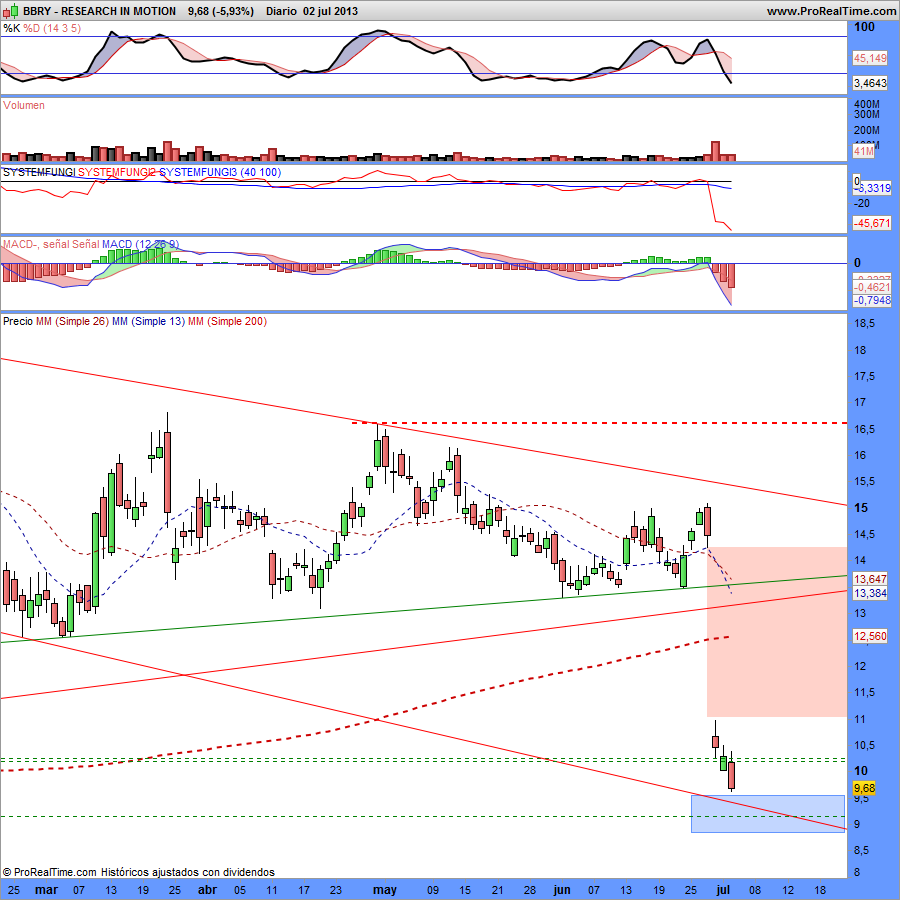This screenshot has width=900, height=900.
Task: Click the 3,4643 stochastic value tag
Action: coord(870,83)
